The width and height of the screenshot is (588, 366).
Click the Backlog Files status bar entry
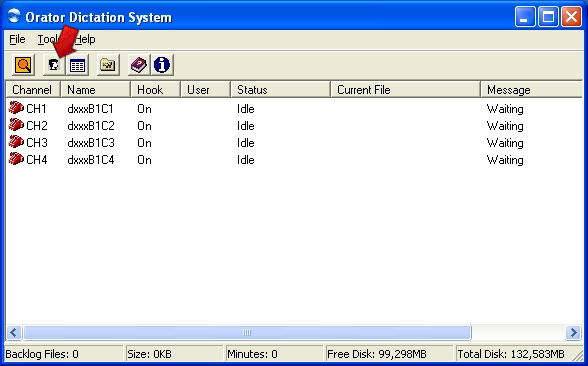(x=64, y=354)
